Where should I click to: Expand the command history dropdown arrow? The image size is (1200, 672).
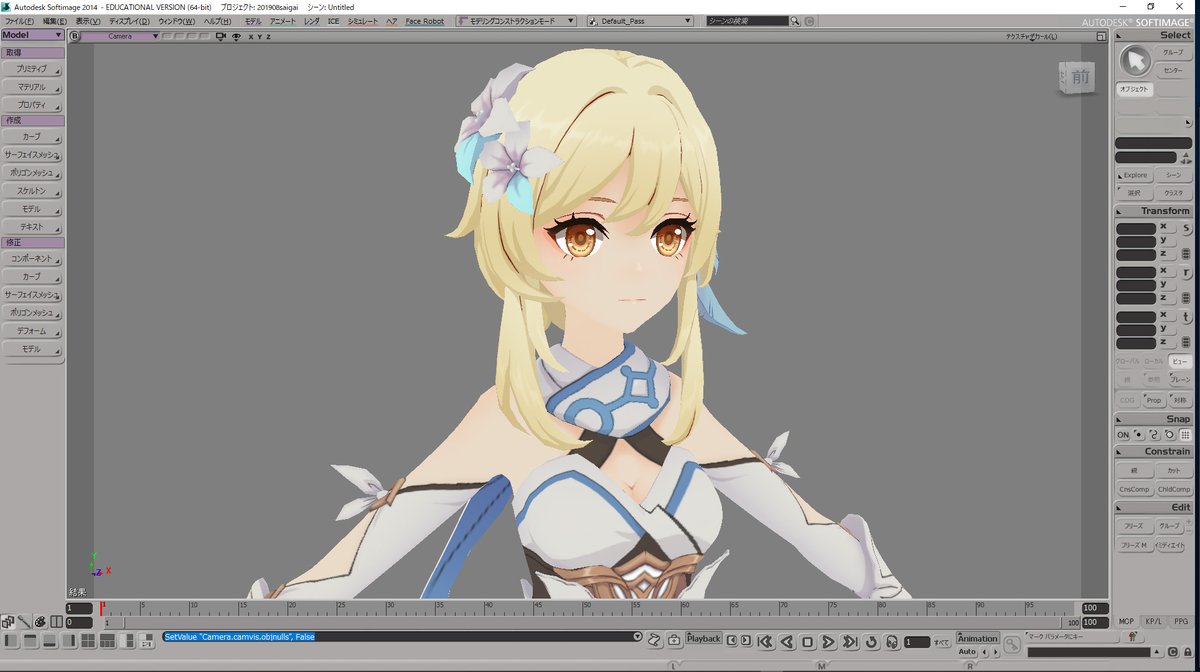(x=637, y=636)
